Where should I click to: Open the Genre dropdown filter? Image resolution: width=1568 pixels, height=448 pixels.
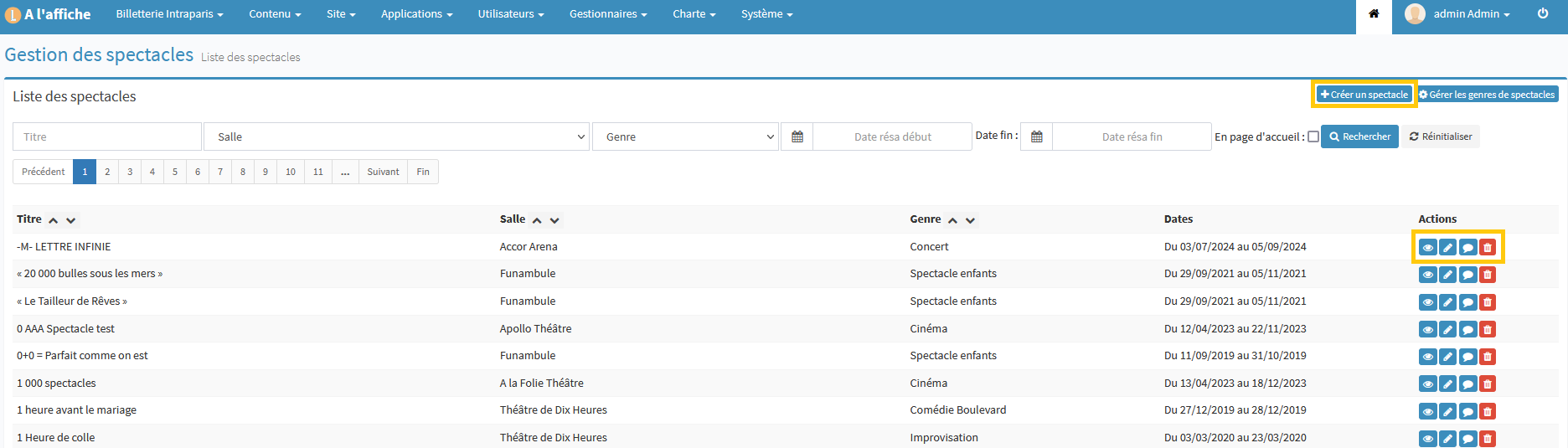(x=685, y=136)
